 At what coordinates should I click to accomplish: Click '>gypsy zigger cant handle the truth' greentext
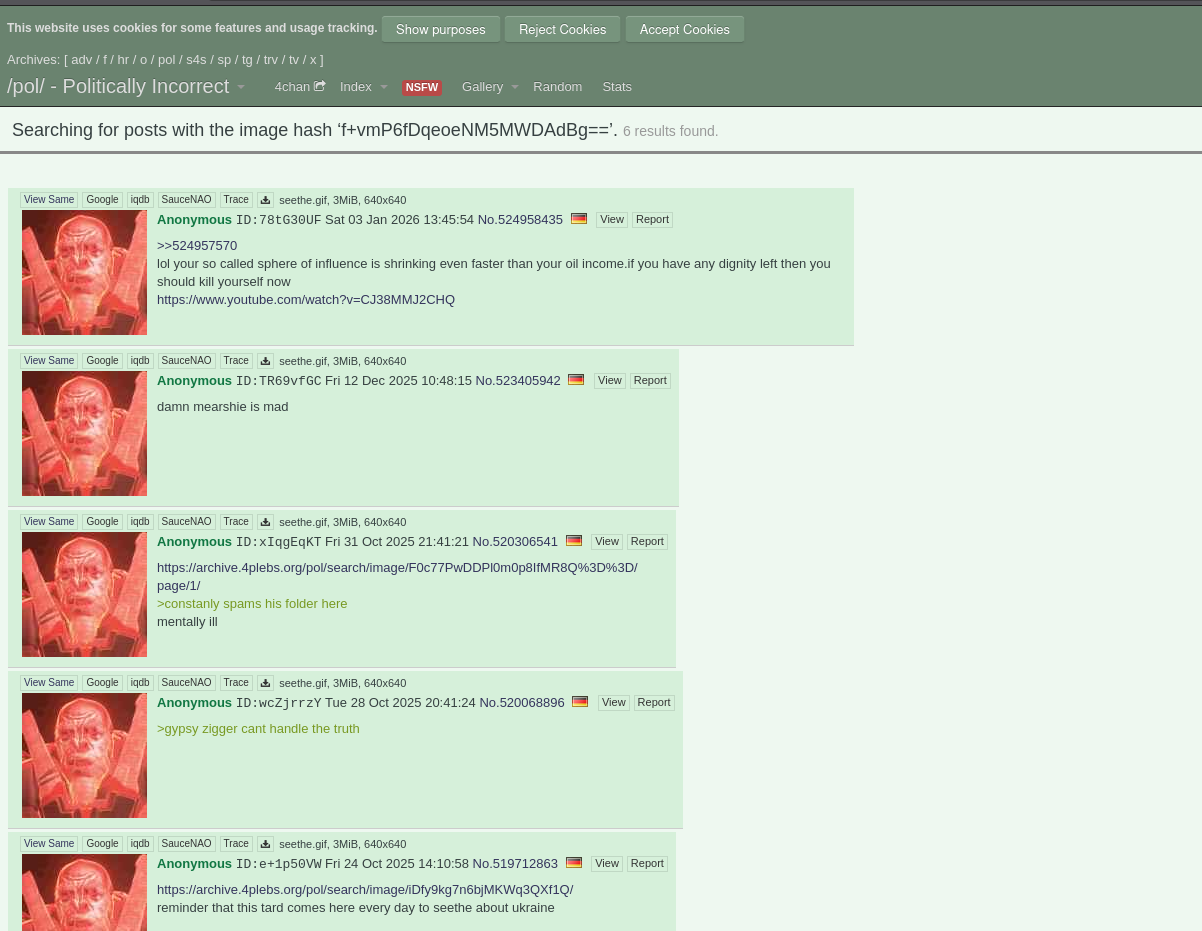pos(258,729)
